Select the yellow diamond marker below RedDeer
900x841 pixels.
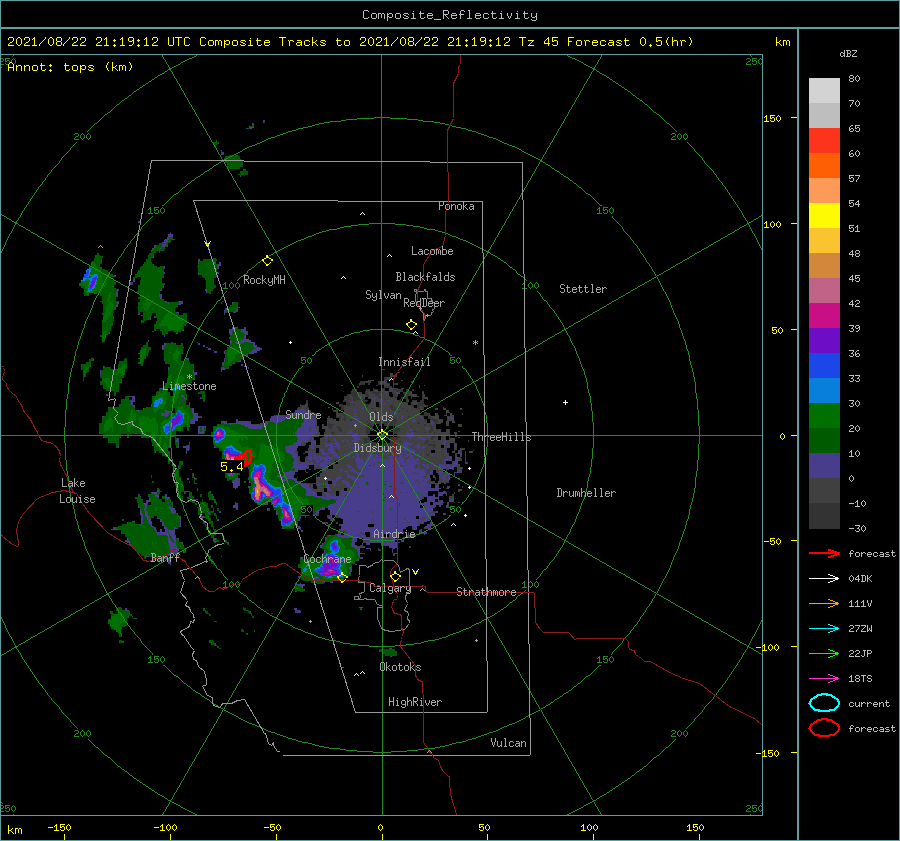click(x=411, y=325)
